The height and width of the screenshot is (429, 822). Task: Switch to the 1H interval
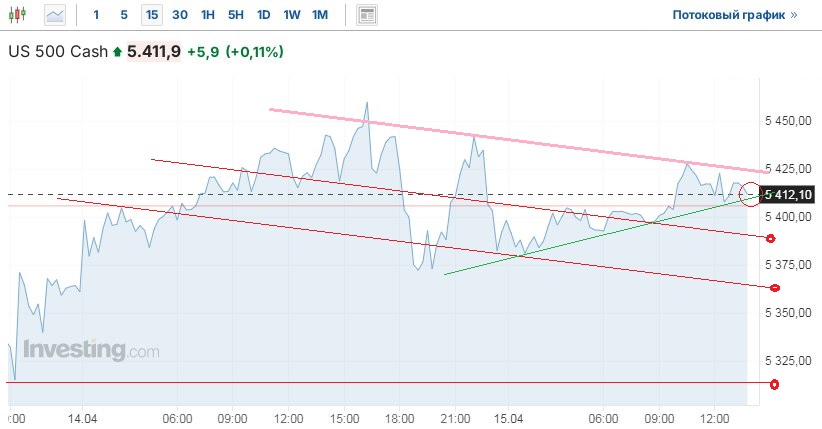pos(208,15)
